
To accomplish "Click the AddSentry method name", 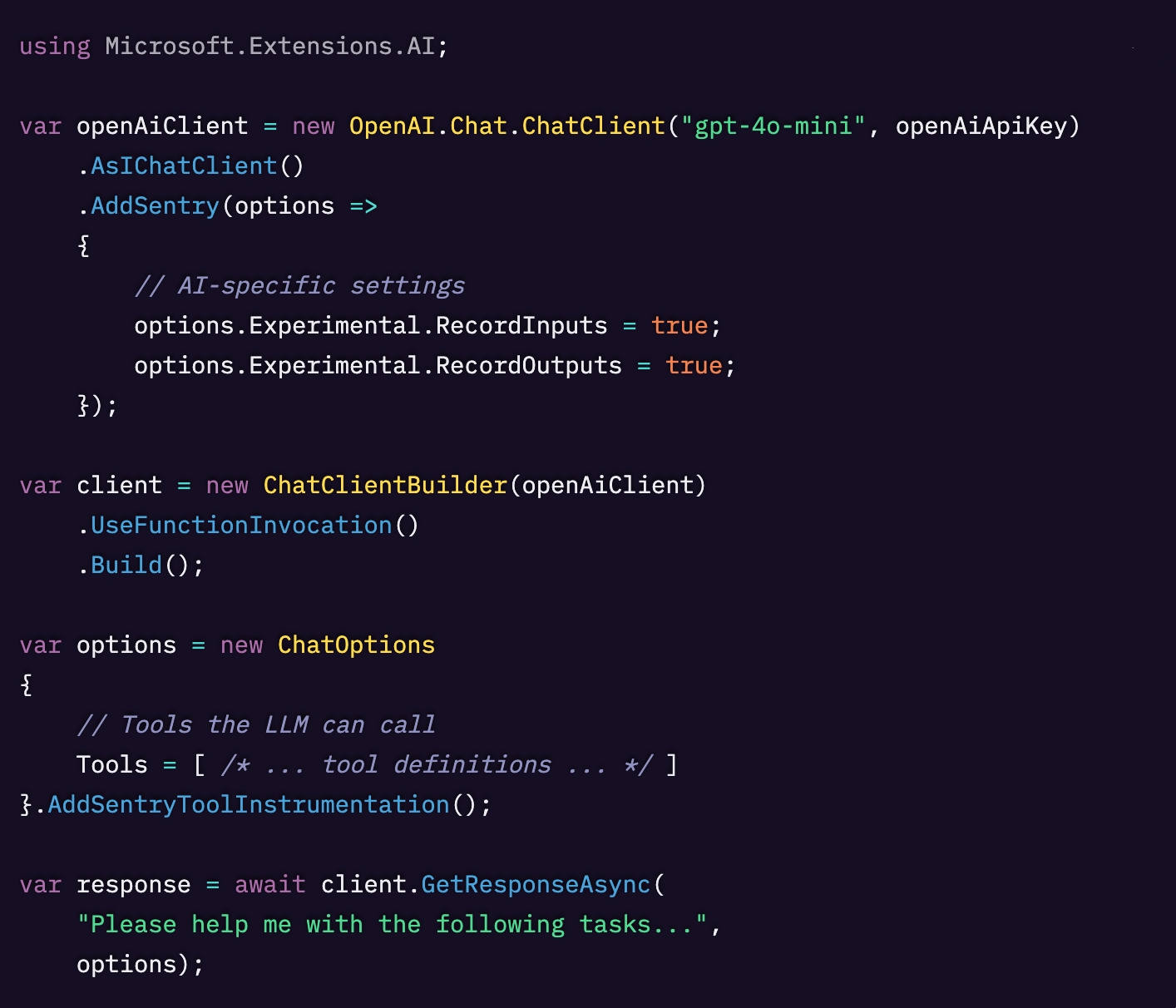I will click(155, 206).
